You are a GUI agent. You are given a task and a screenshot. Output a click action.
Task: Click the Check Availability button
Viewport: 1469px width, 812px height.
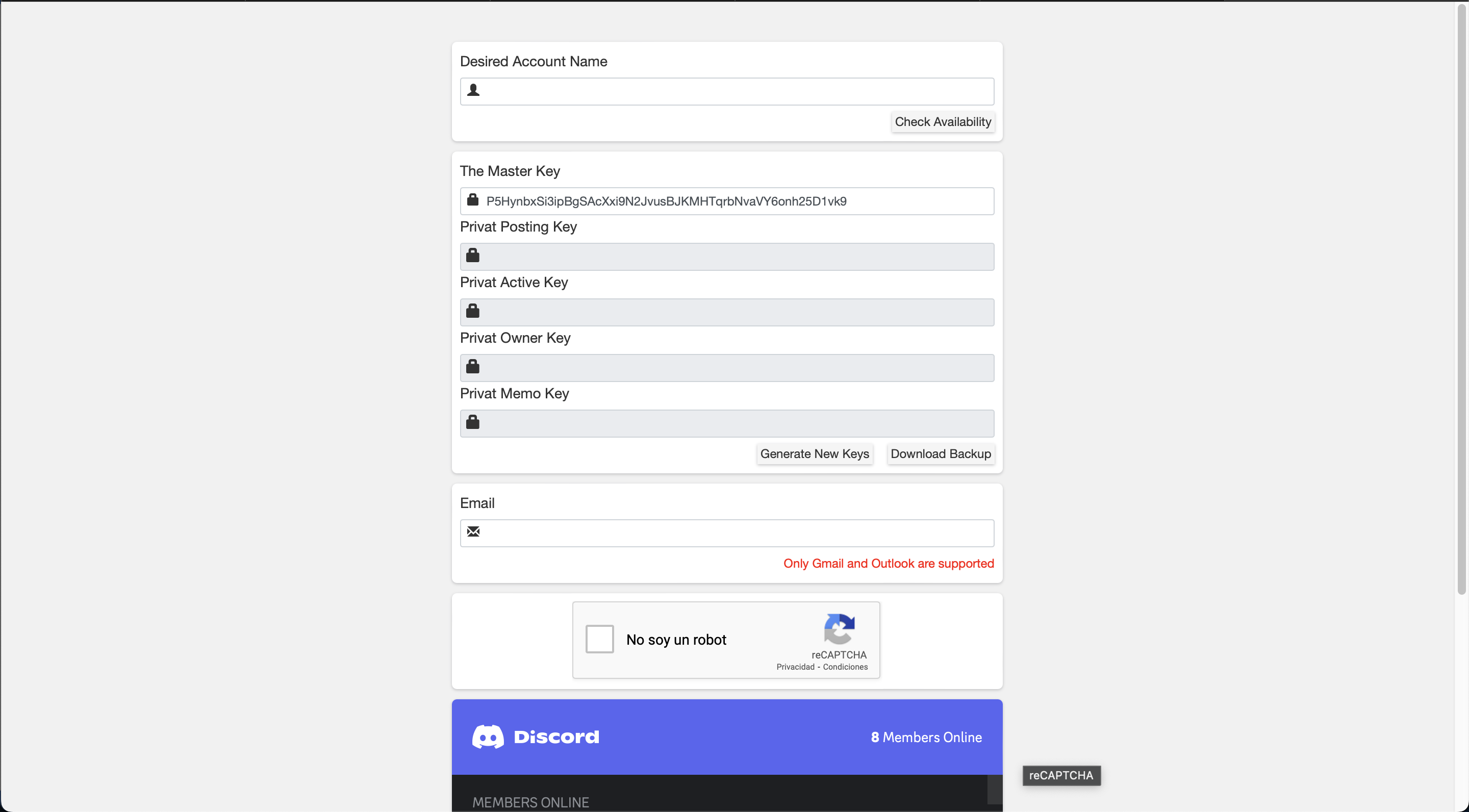coord(943,122)
